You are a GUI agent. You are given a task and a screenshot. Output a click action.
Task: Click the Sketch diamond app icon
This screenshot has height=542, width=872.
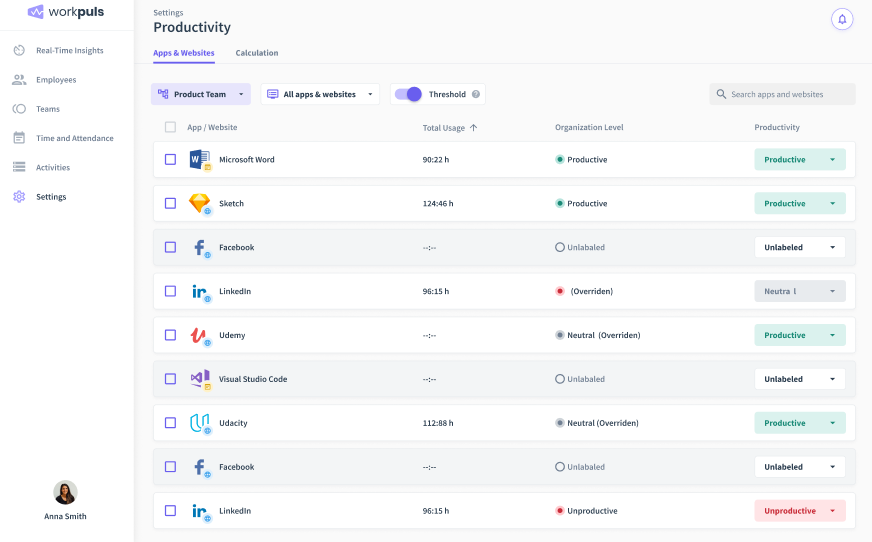pos(199,203)
